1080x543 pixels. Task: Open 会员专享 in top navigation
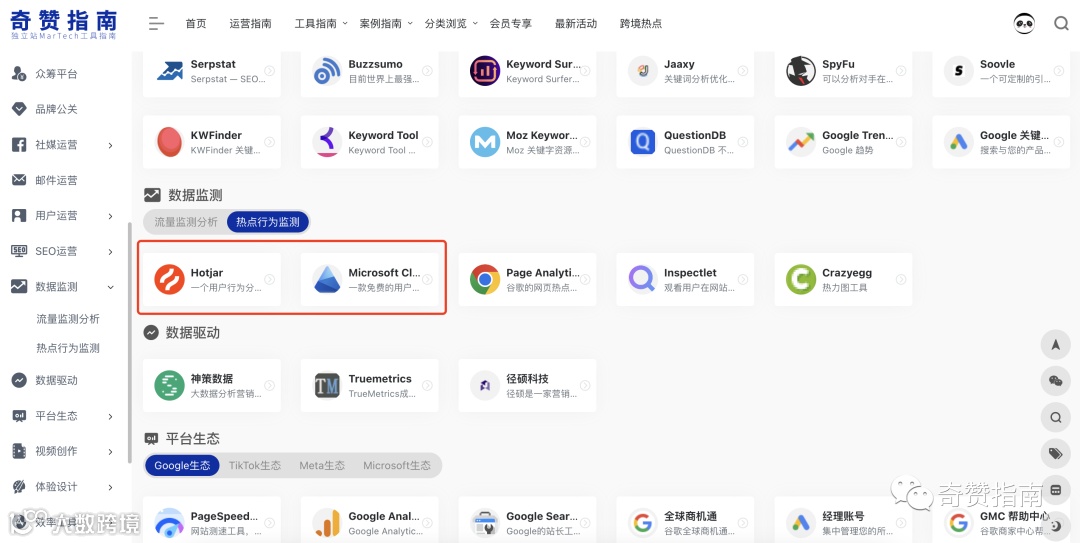(510, 23)
